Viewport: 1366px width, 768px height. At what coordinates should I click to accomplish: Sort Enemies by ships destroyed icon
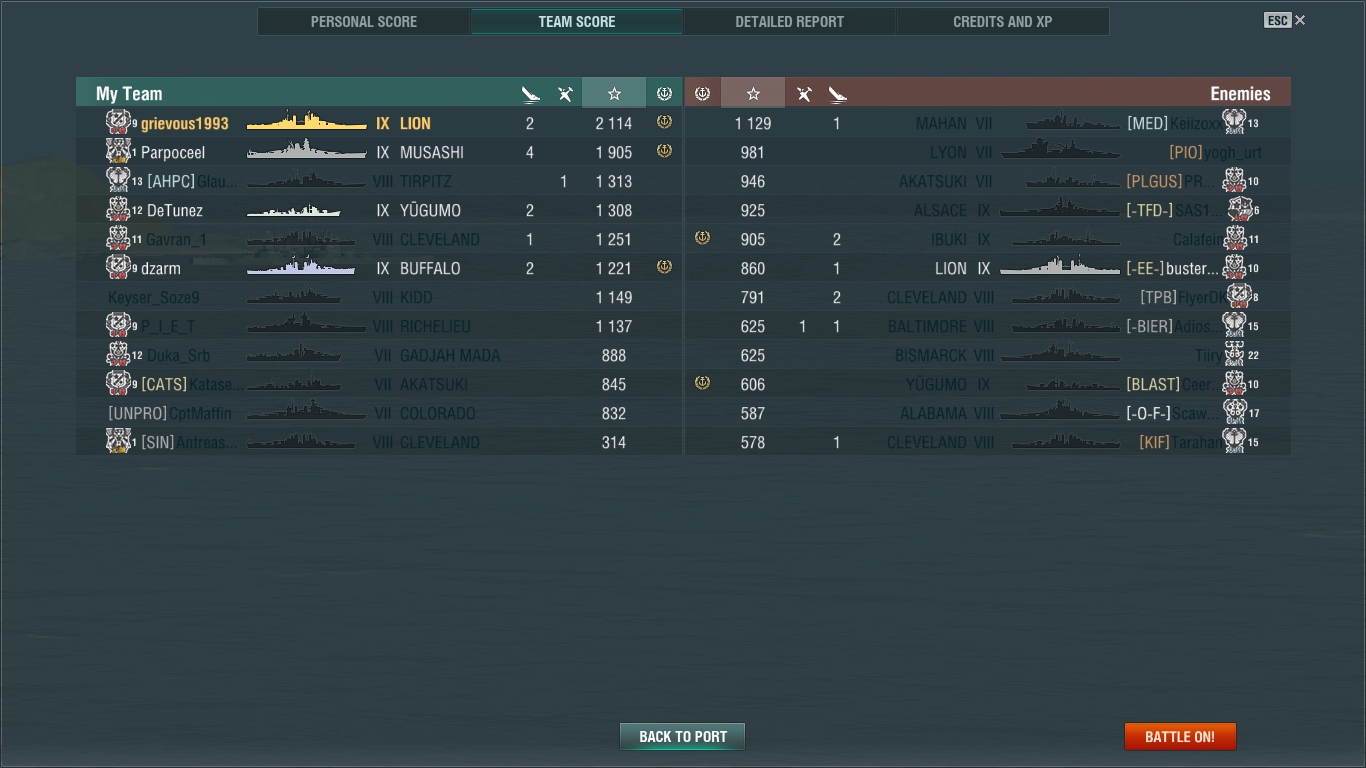coord(838,94)
